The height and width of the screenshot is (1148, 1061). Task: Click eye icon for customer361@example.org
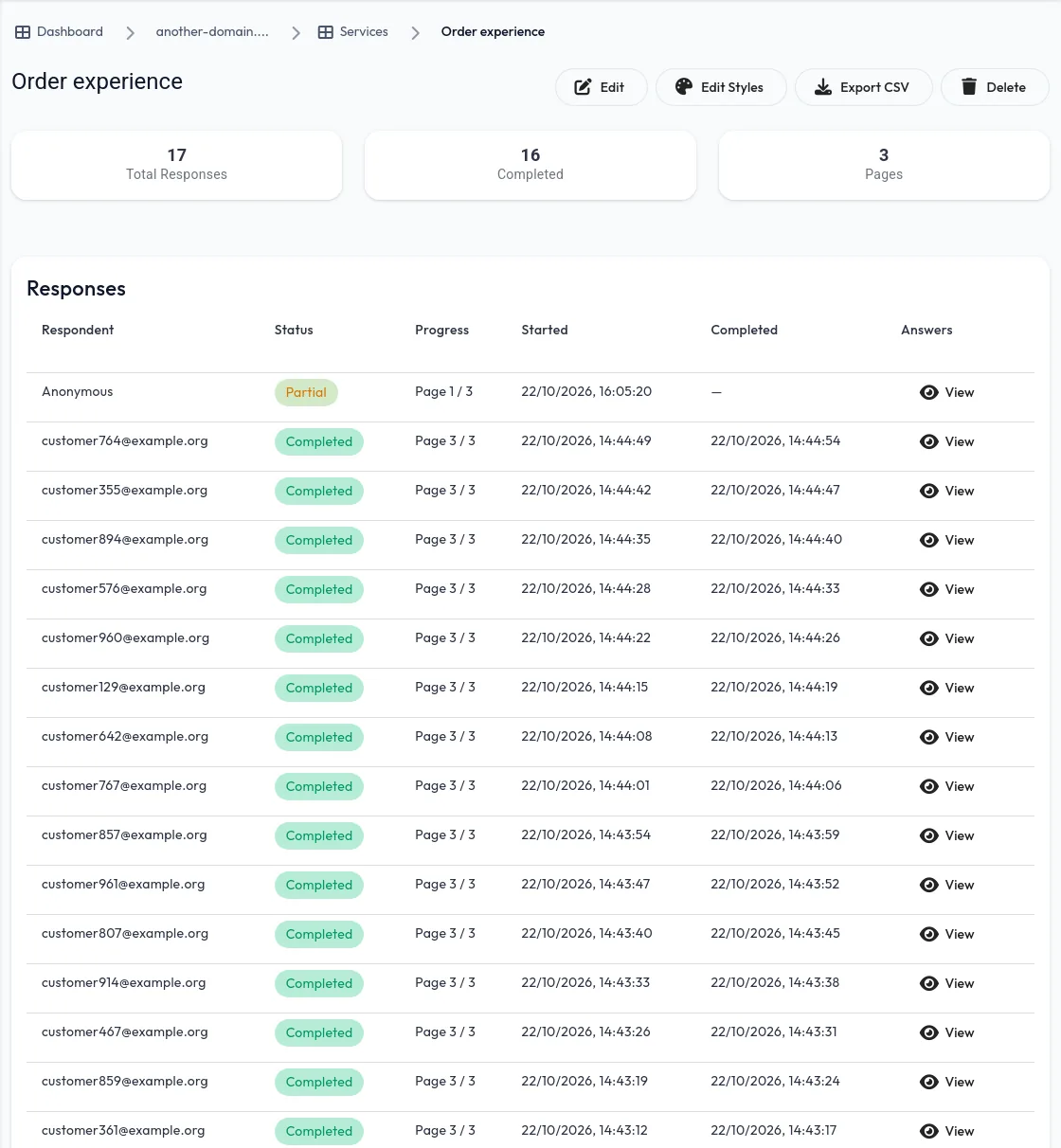pos(929,1131)
